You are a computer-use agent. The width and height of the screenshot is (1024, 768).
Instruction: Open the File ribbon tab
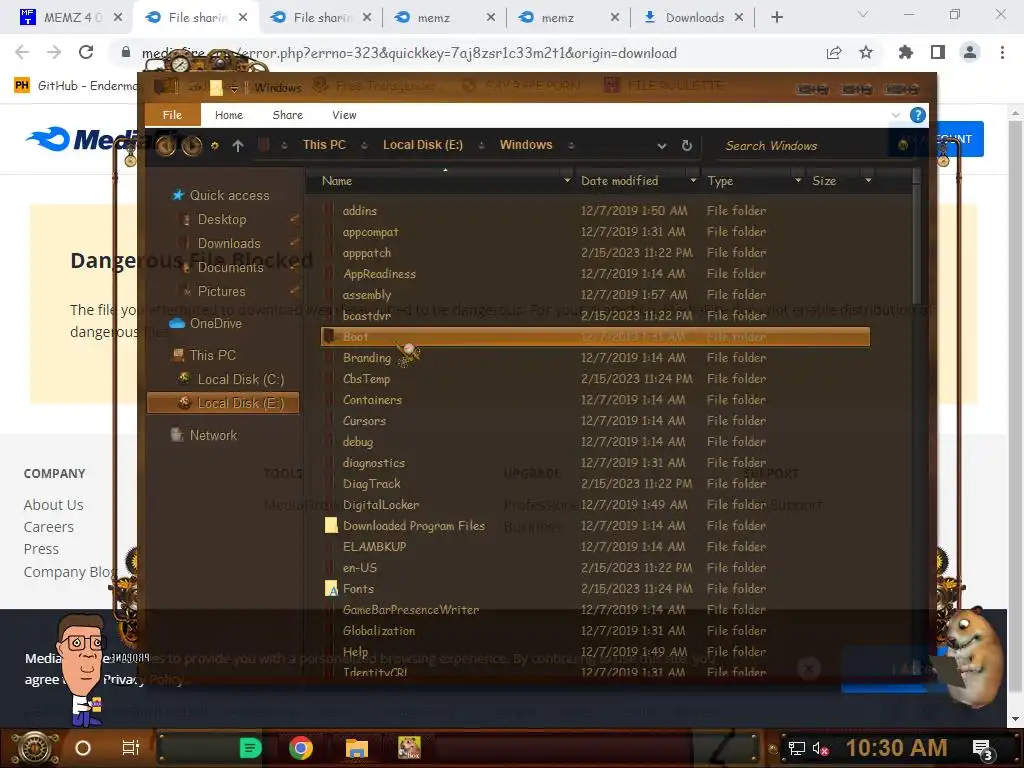[172, 115]
